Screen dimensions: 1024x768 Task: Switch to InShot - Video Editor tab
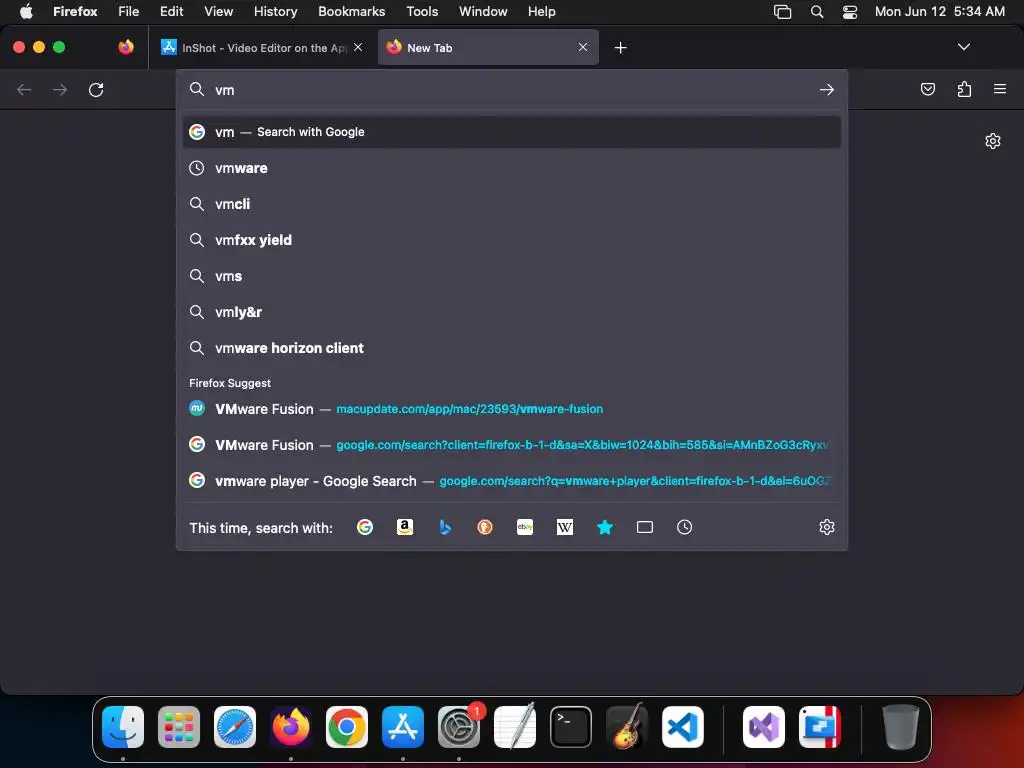tap(263, 47)
